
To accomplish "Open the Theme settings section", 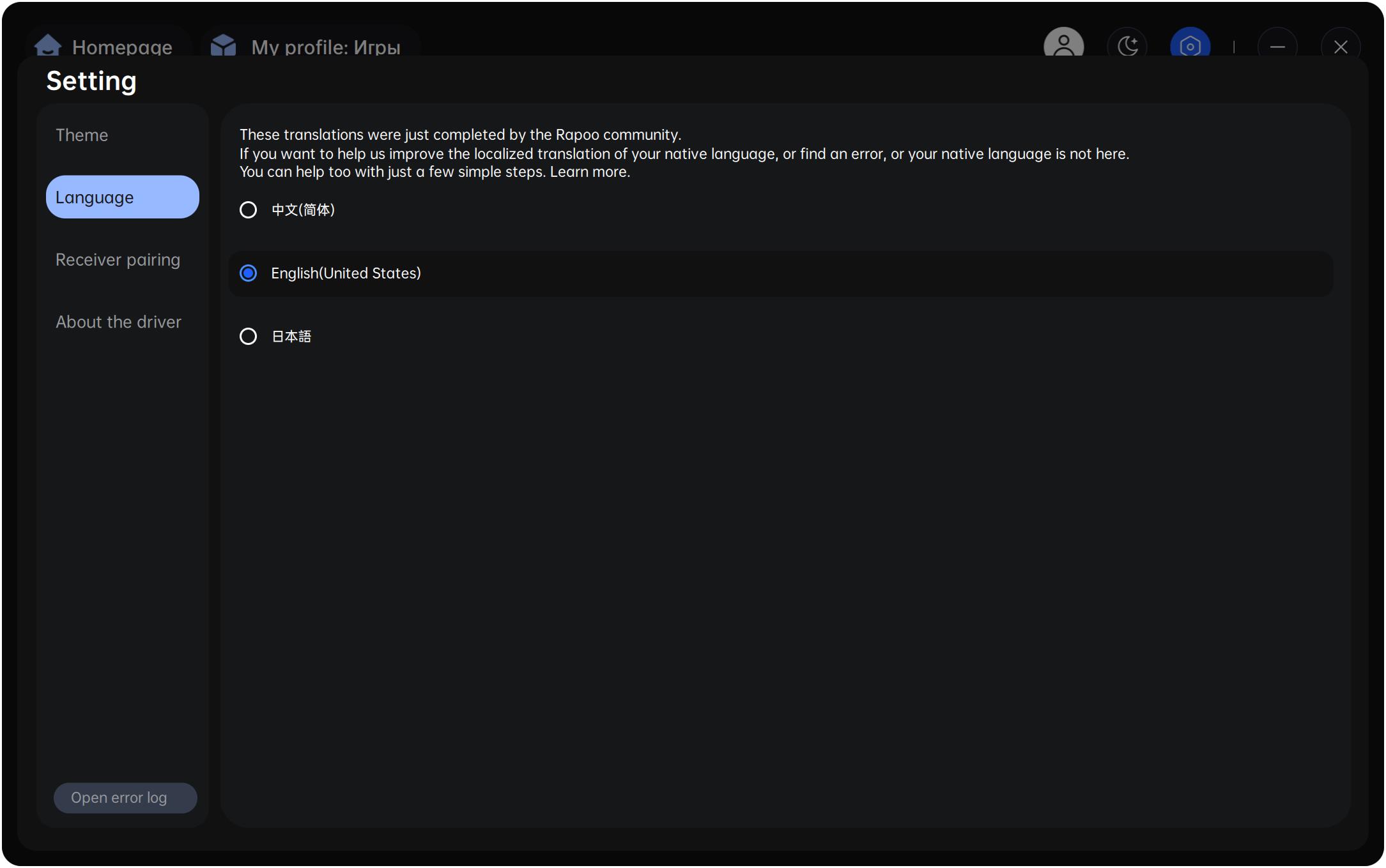I will pyautogui.click(x=82, y=135).
